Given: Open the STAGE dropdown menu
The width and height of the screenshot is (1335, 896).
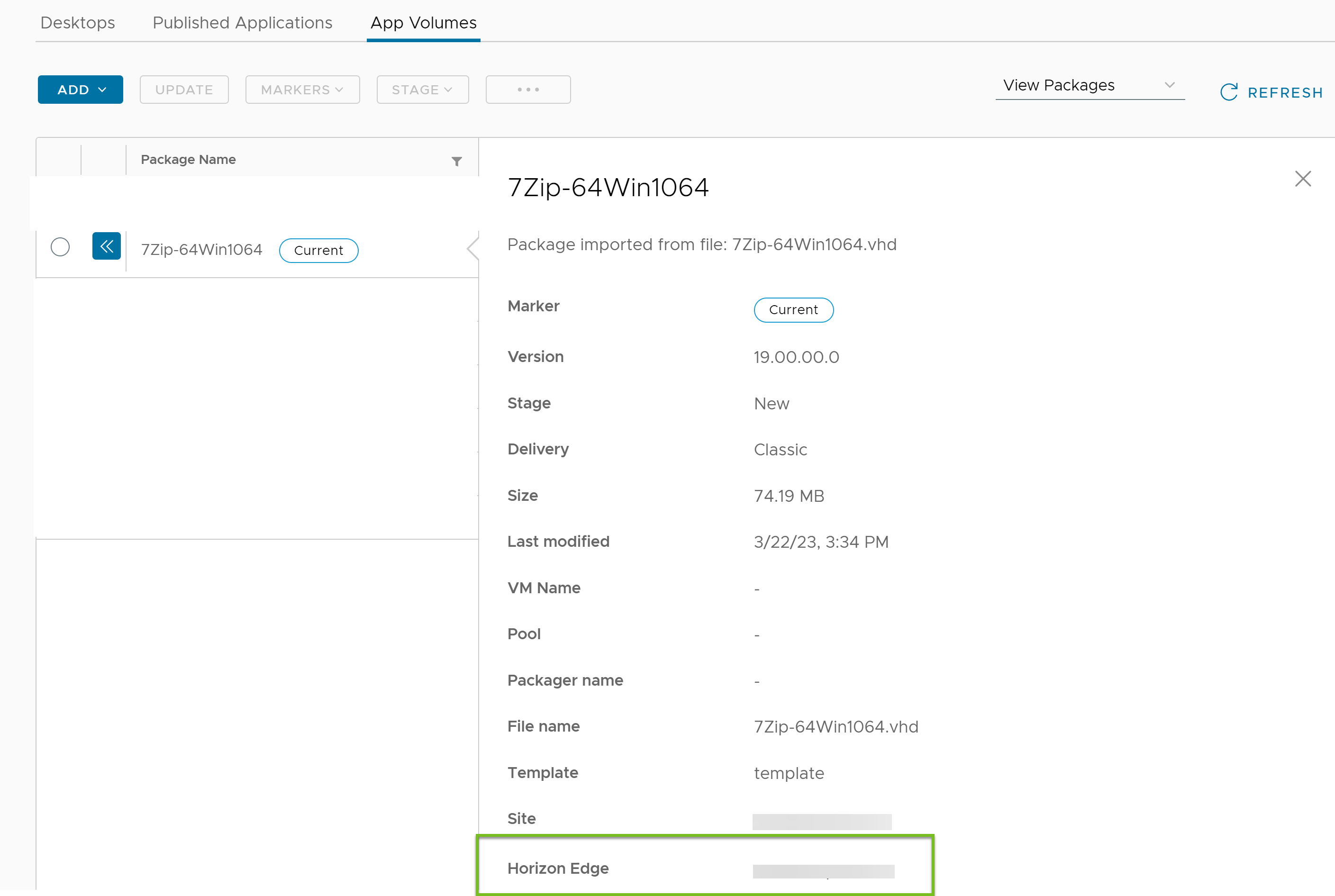Looking at the screenshot, I should coord(419,89).
